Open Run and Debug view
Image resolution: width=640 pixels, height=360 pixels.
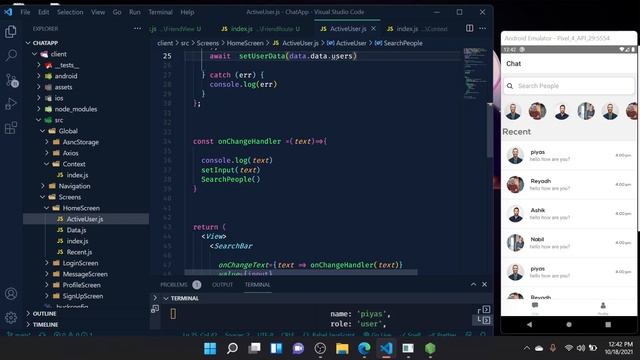click(x=11, y=104)
